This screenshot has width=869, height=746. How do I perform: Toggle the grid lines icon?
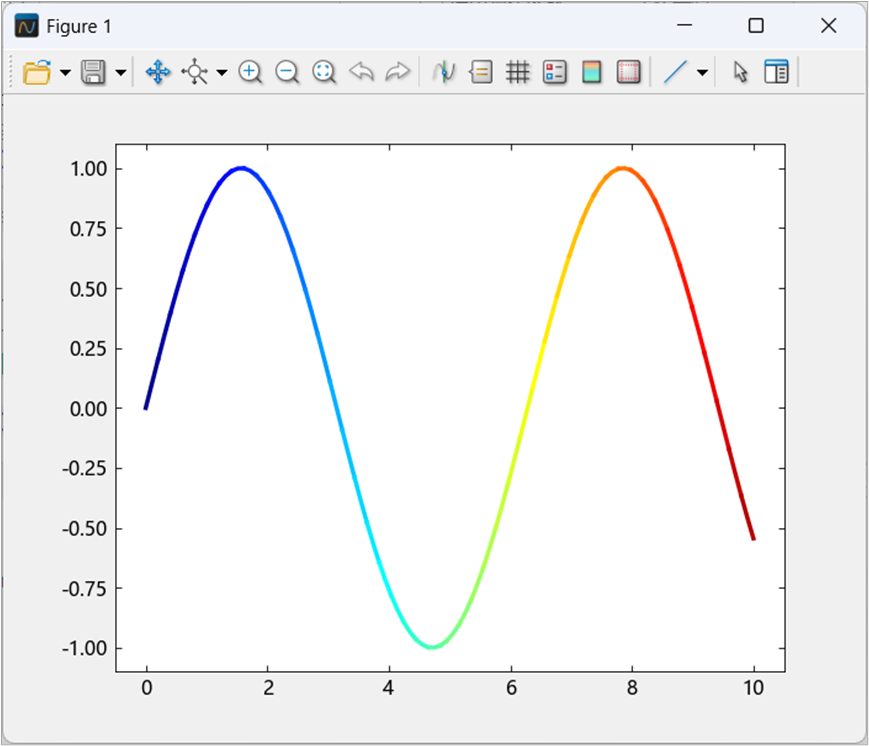tap(518, 72)
